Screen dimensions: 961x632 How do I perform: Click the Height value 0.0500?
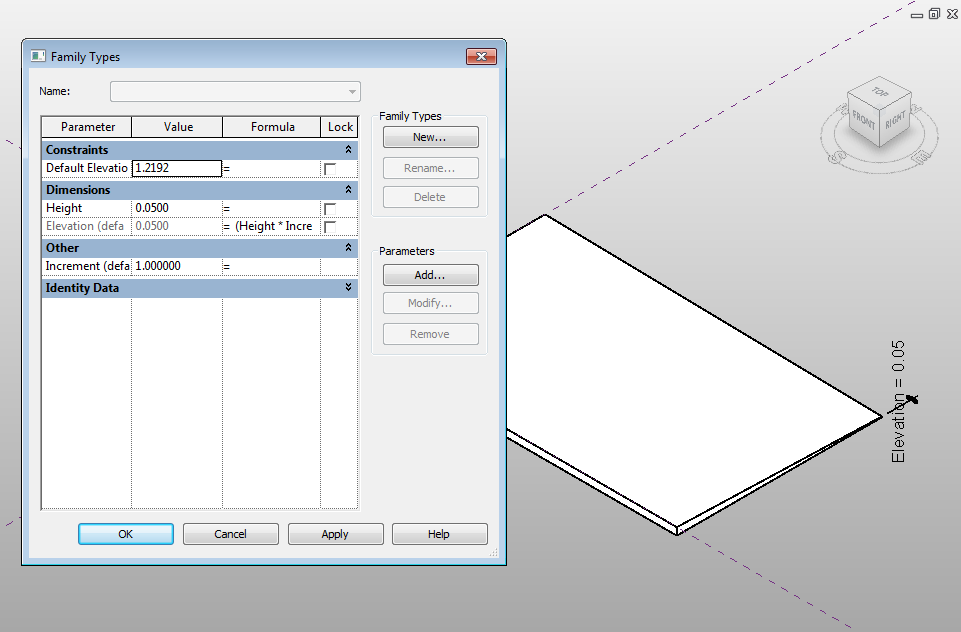177,208
